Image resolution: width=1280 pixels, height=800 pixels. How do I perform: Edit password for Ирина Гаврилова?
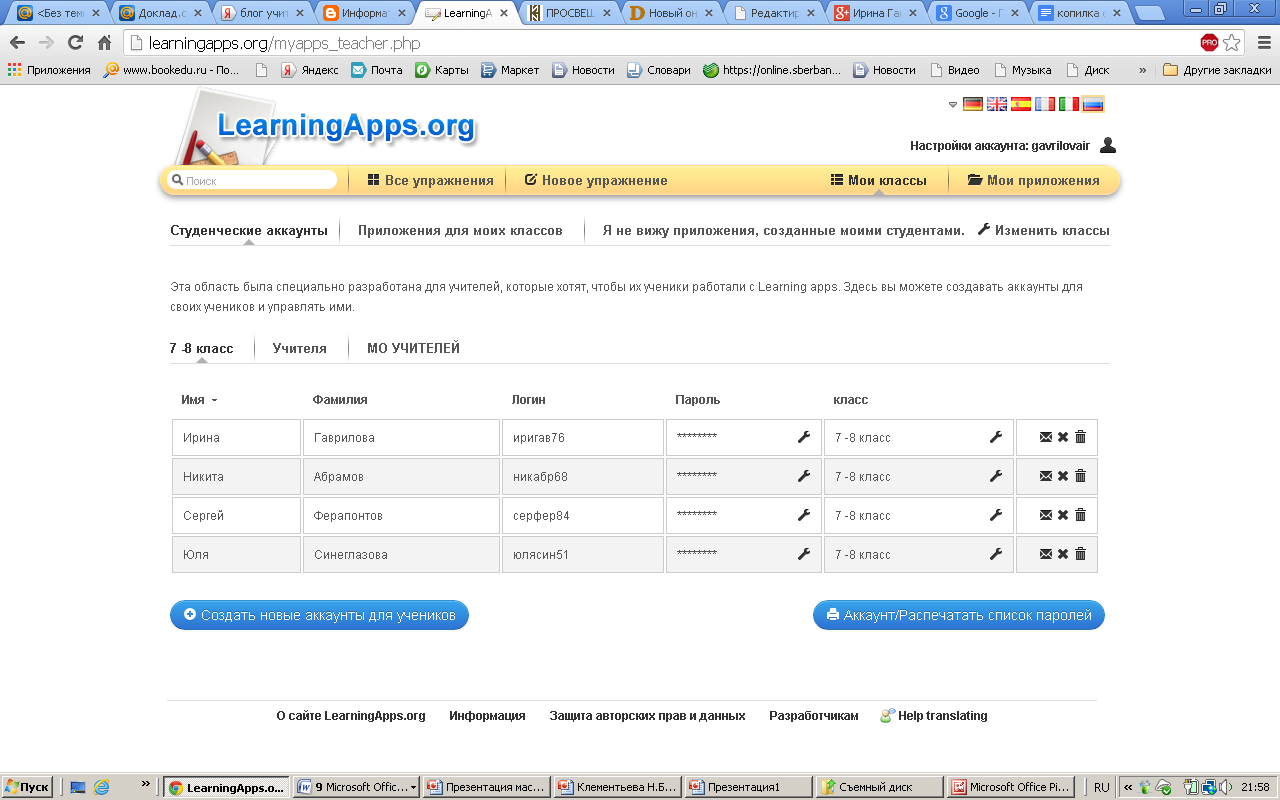(803, 437)
